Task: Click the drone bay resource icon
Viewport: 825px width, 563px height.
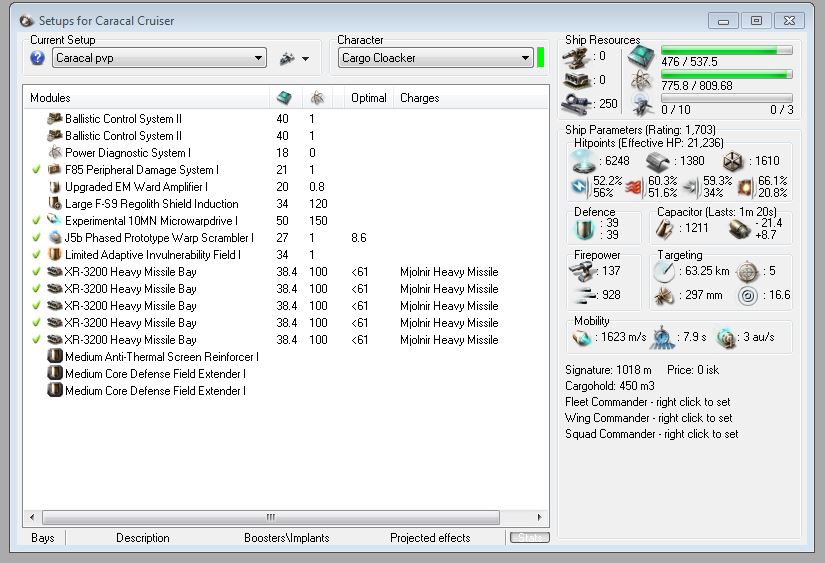Action: click(642, 105)
